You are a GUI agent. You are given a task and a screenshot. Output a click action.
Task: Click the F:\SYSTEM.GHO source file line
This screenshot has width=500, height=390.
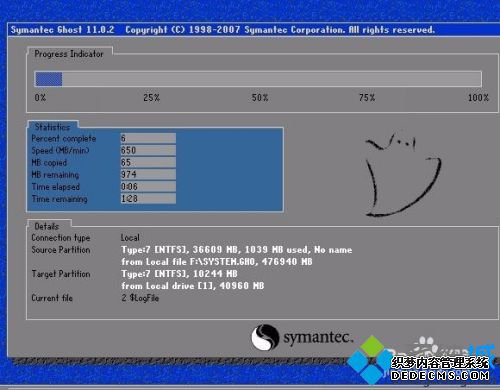click(x=217, y=262)
